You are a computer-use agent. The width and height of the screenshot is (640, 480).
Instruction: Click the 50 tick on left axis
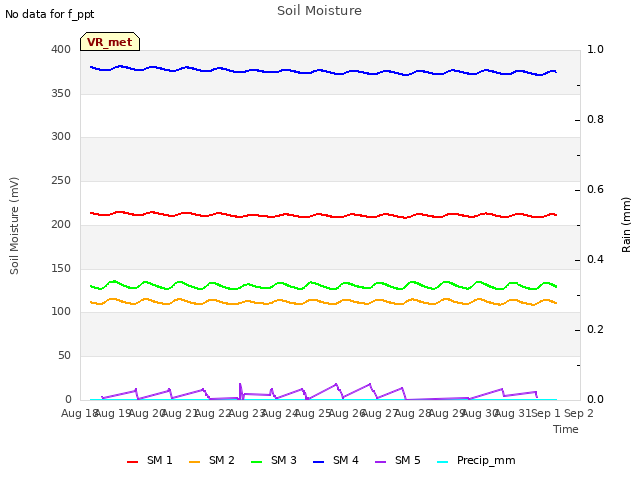click(x=64, y=356)
